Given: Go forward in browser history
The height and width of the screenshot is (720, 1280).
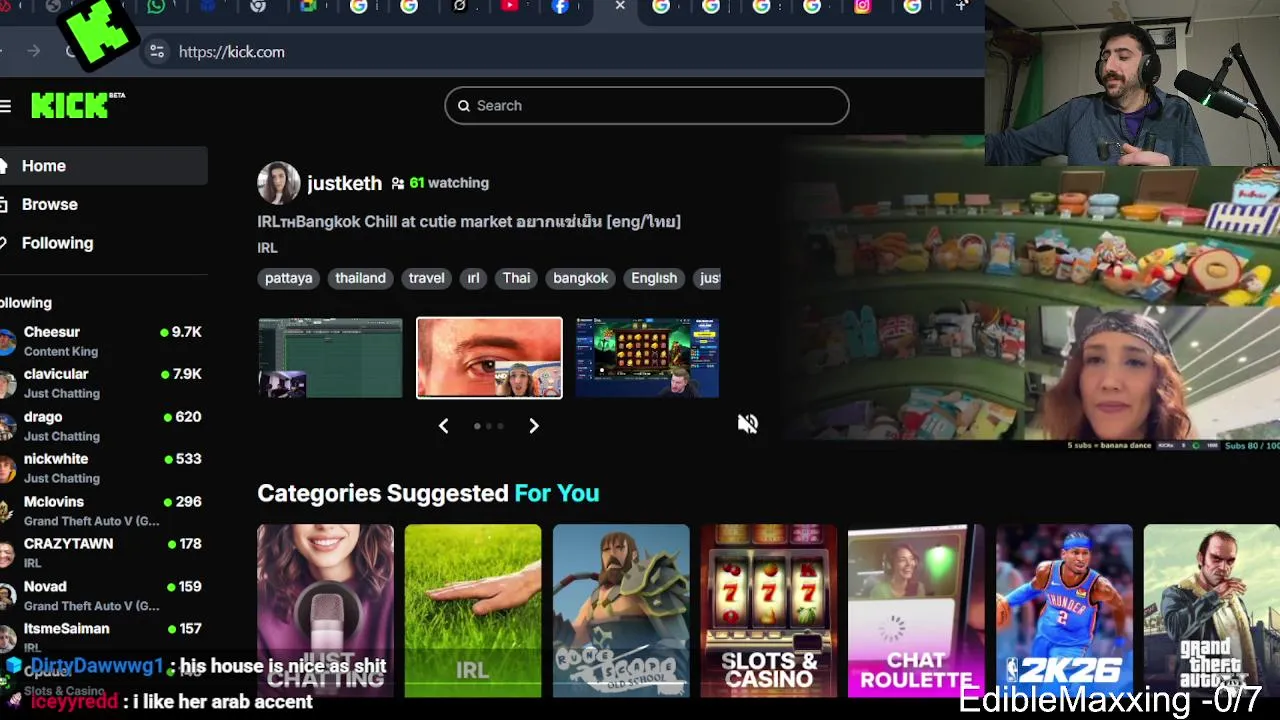Looking at the screenshot, I should [34, 51].
